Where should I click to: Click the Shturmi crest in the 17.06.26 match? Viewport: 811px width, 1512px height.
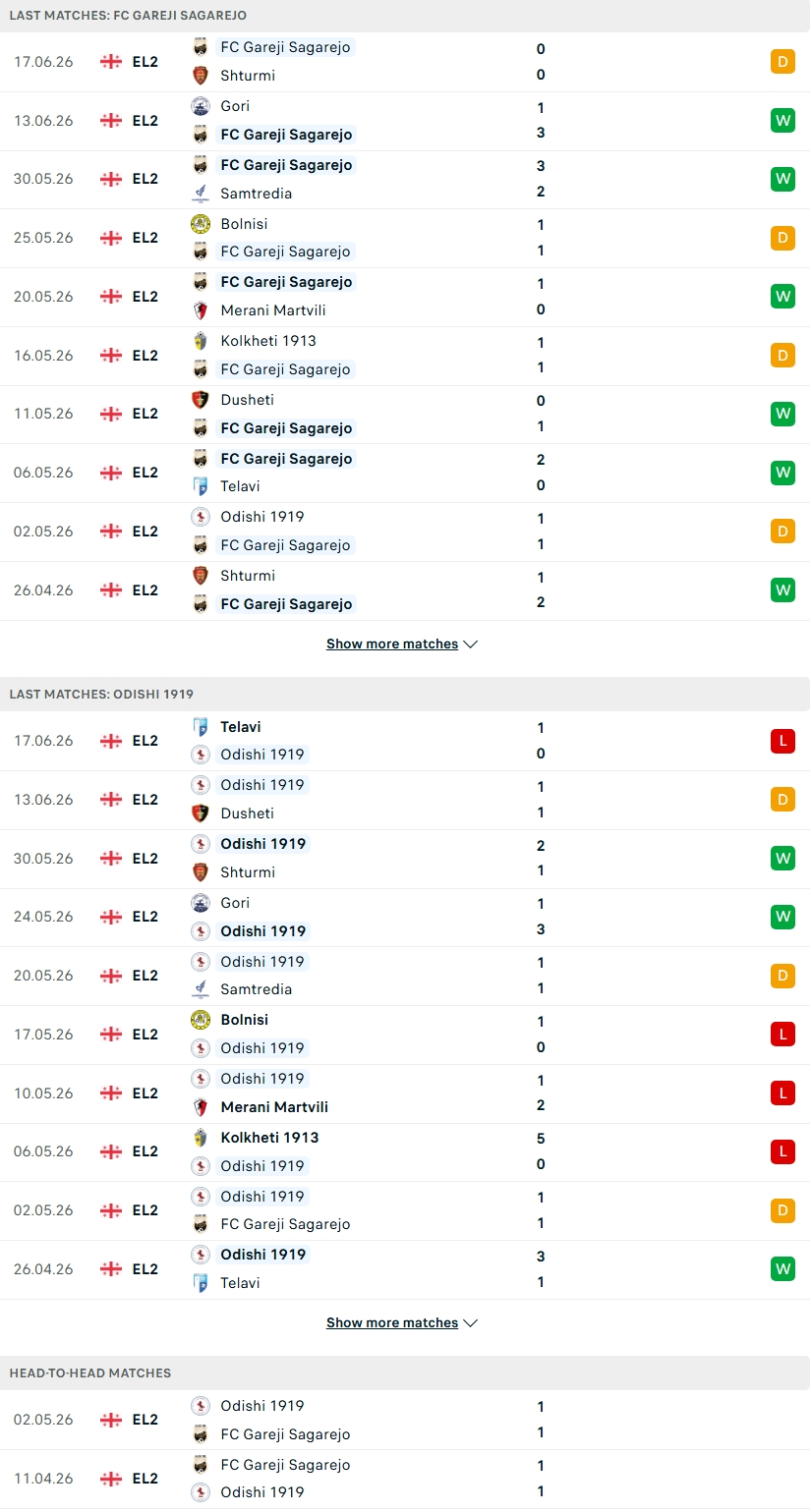coord(201,76)
